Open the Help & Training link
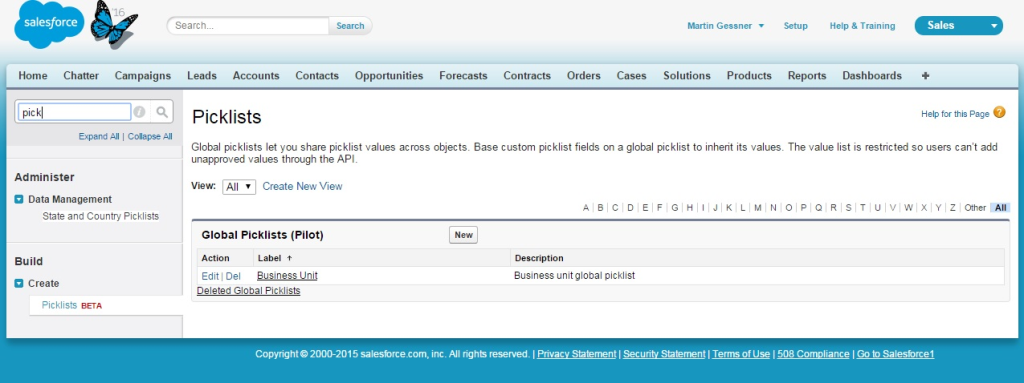The height and width of the screenshot is (383, 1024). (862, 26)
